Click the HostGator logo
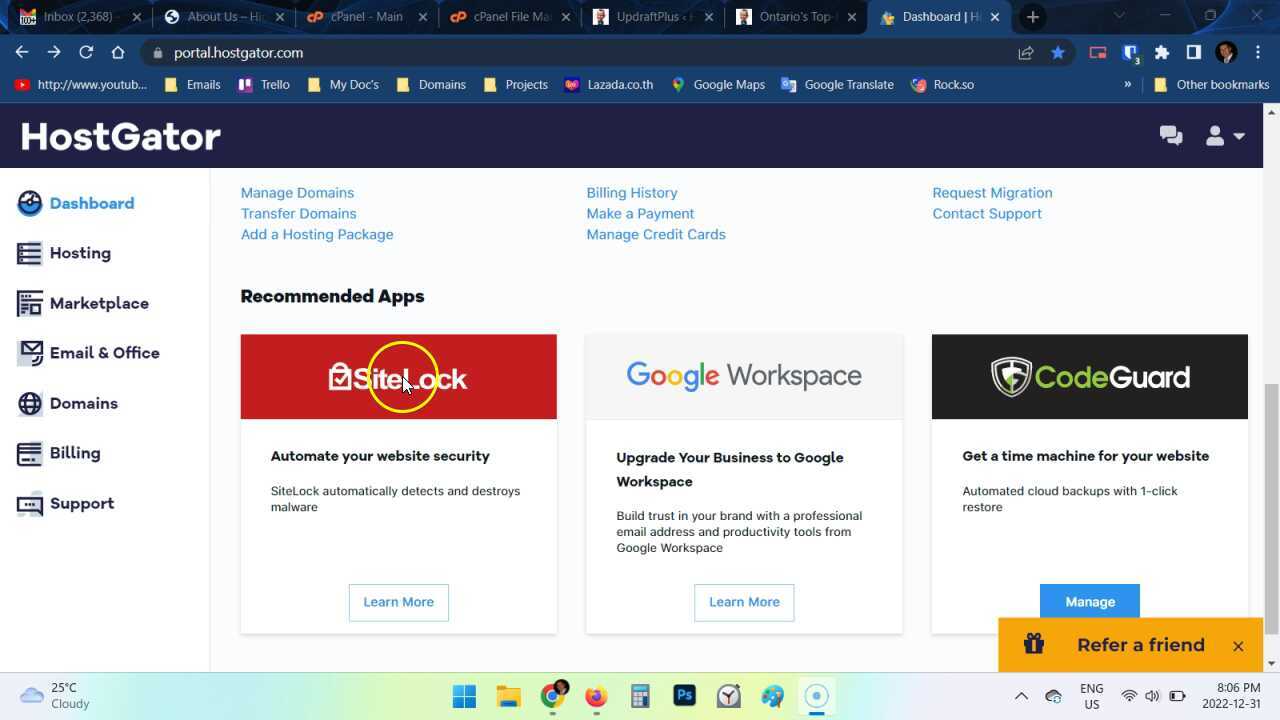The width and height of the screenshot is (1280, 720). [120, 136]
